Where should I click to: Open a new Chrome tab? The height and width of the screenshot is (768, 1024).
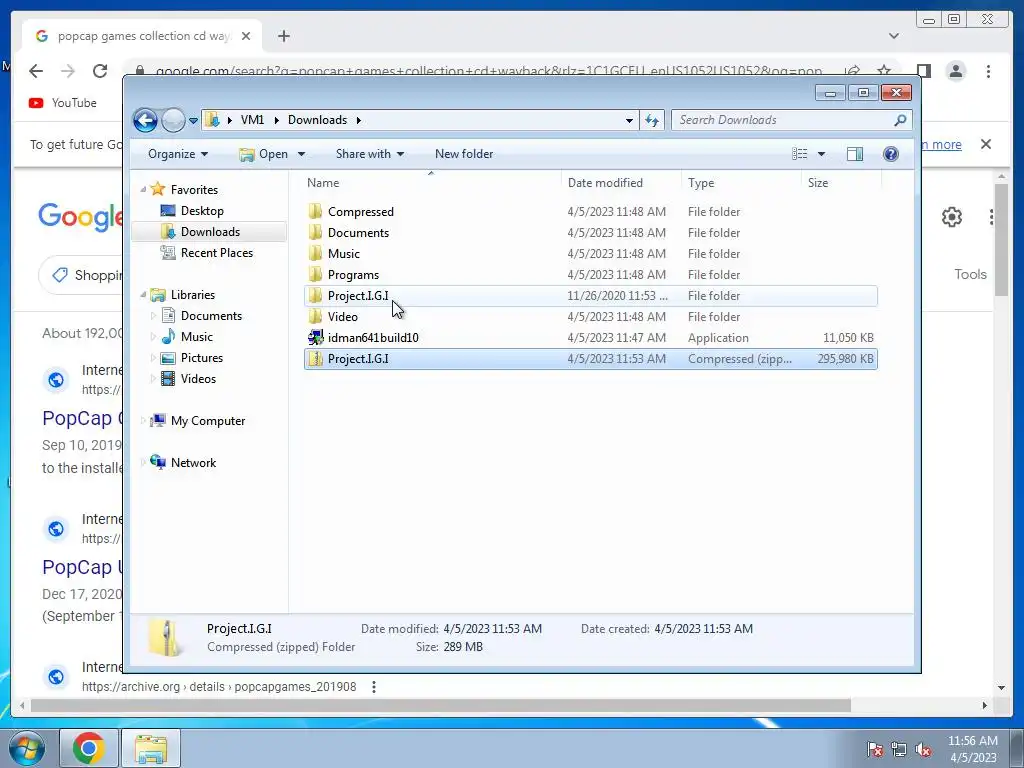pyautogui.click(x=283, y=36)
